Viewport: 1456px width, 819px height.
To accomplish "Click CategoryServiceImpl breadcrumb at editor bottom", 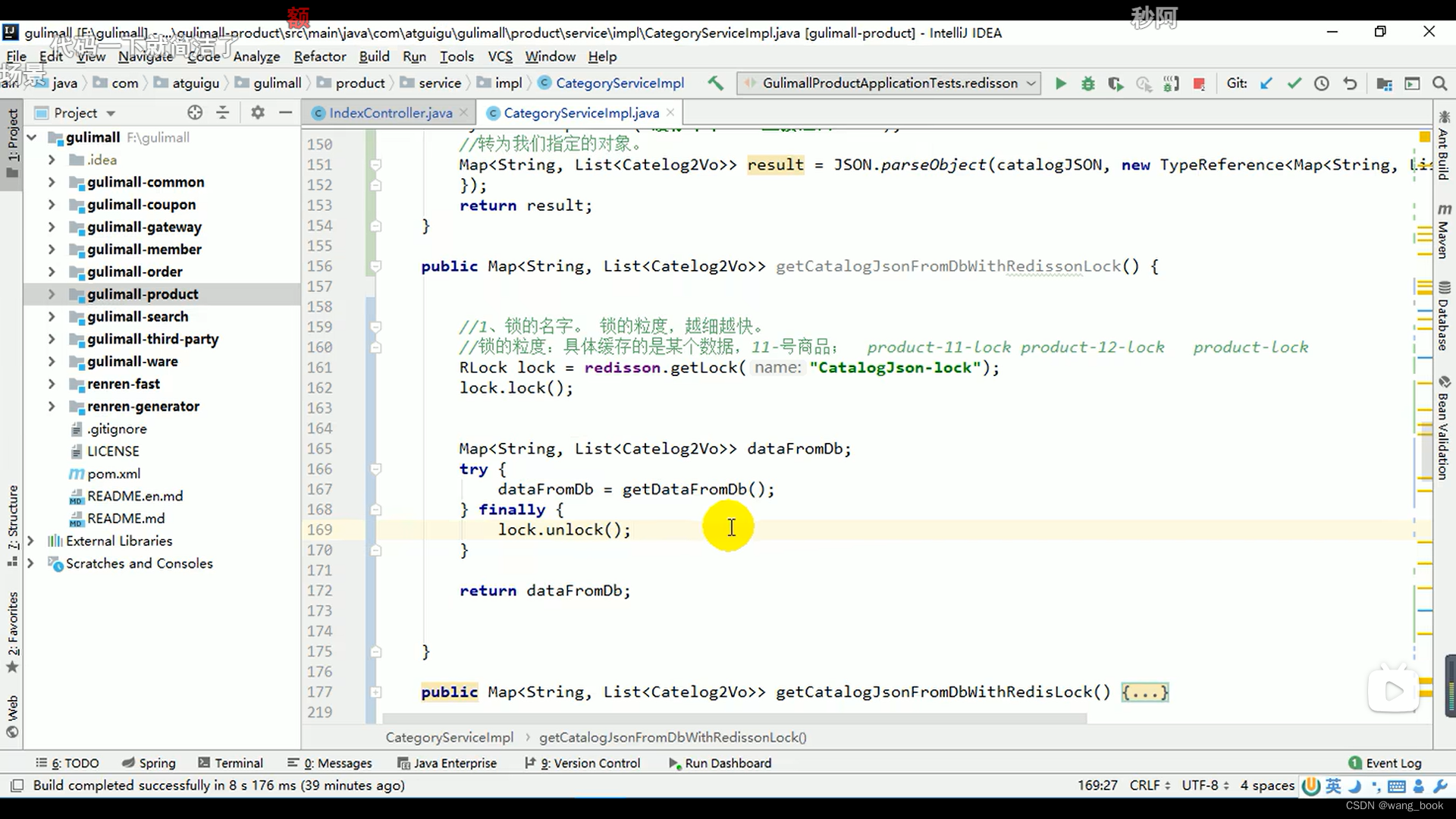I will pyautogui.click(x=449, y=737).
